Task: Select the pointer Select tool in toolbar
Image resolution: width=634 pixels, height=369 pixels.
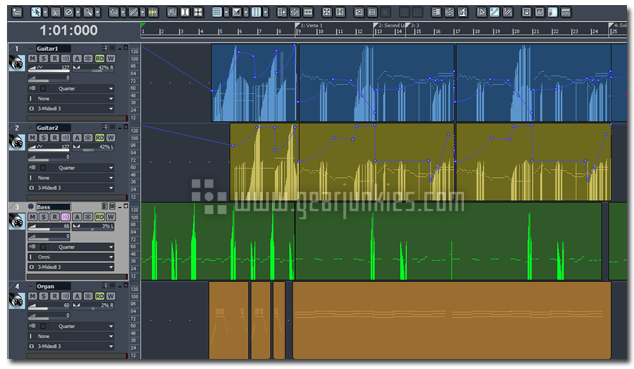Action: [x=36, y=12]
